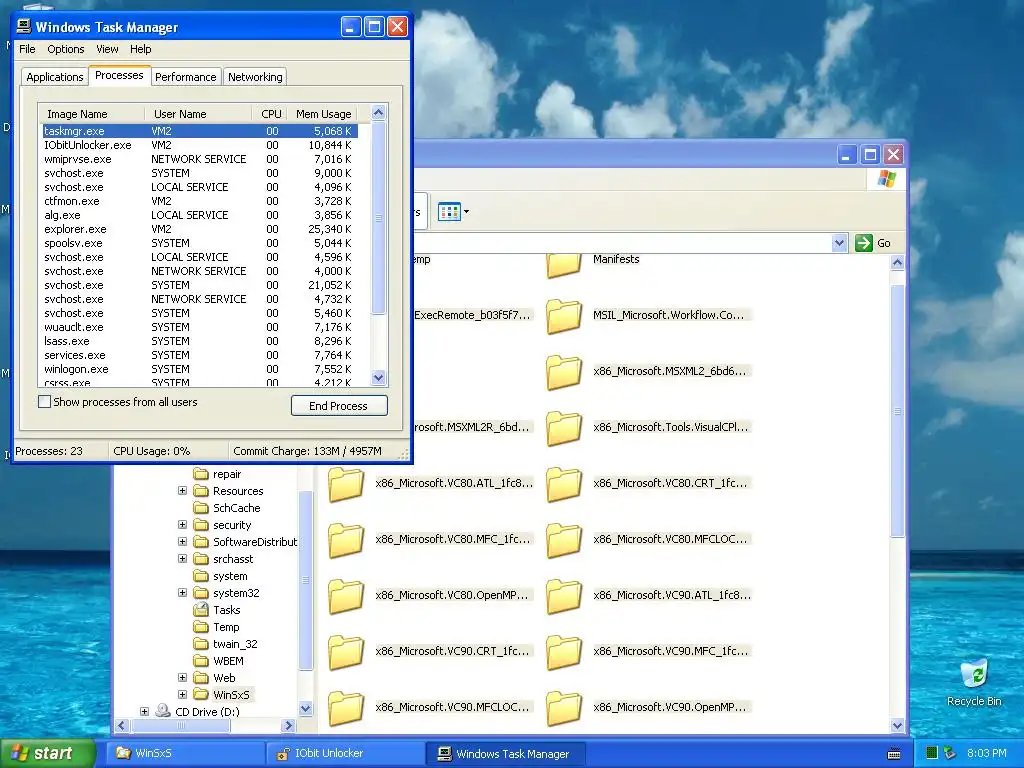The image size is (1024, 768).
Task: Open the x86_Microsoft.VC90.OpenMP... folder icon
Action: pyautogui.click(x=564, y=709)
